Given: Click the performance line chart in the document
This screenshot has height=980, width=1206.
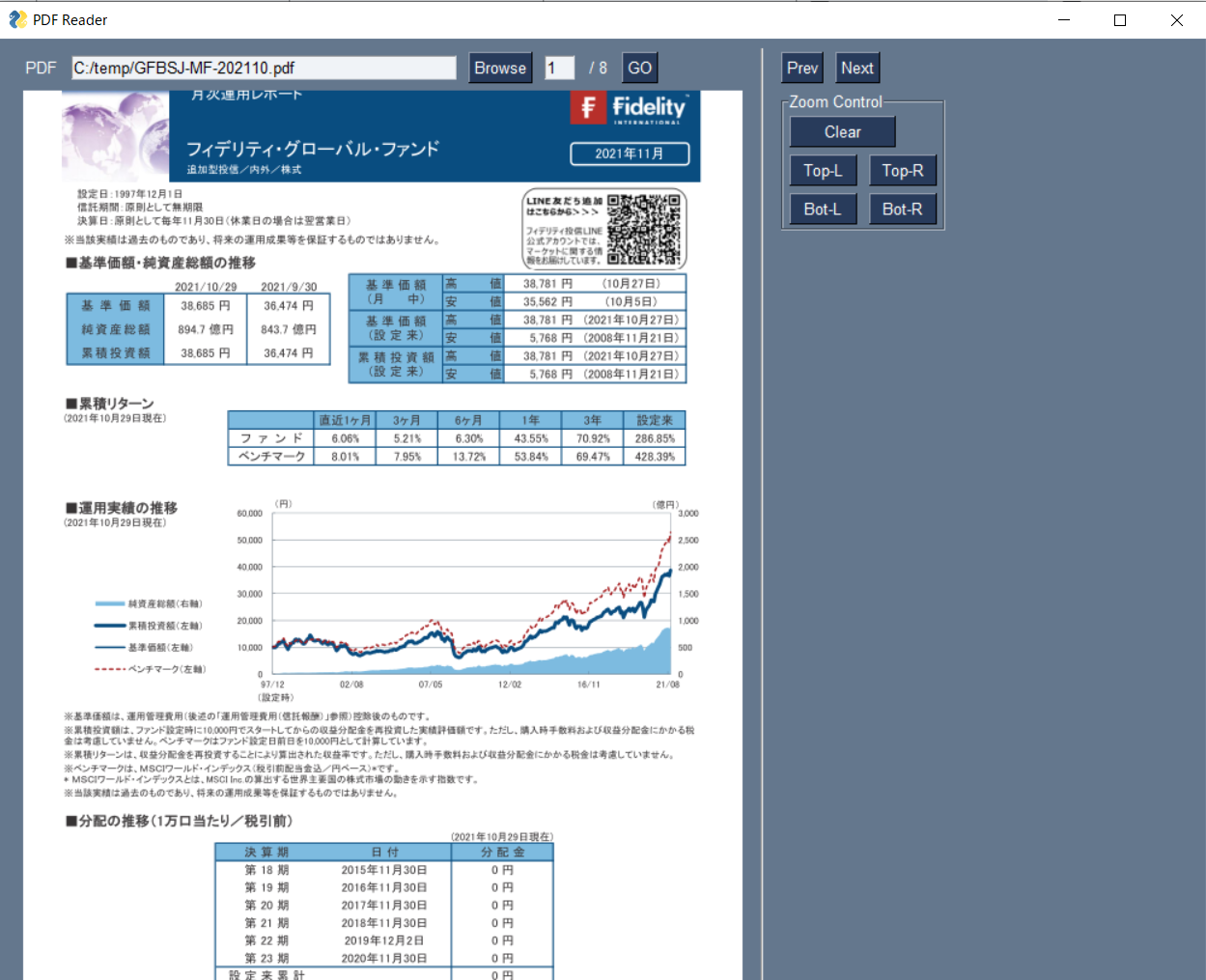Looking at the screenshot, I should [471, 594].
